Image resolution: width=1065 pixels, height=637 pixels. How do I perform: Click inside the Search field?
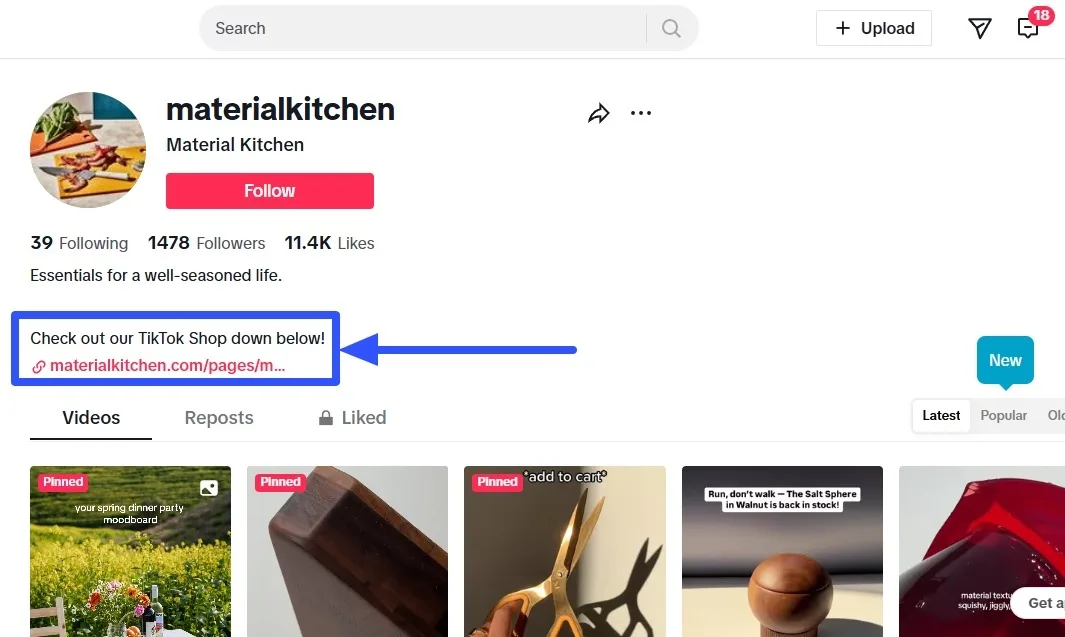click(x=400, y=29)
